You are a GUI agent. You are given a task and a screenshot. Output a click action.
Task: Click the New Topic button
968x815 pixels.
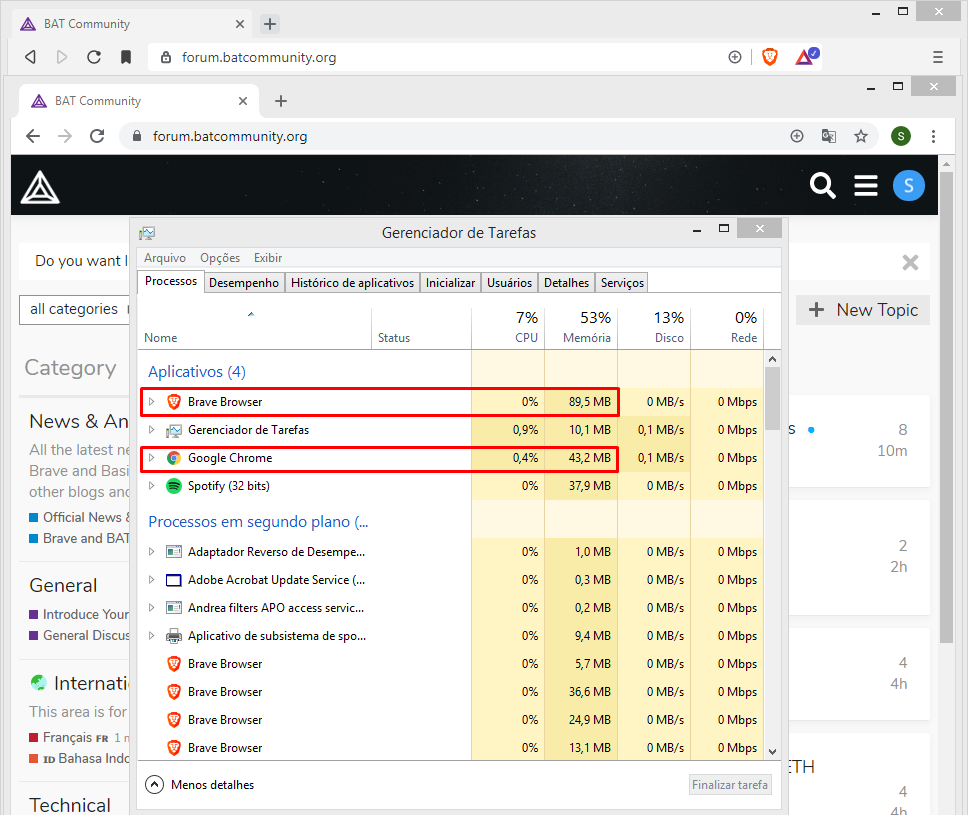pos(863,310)
